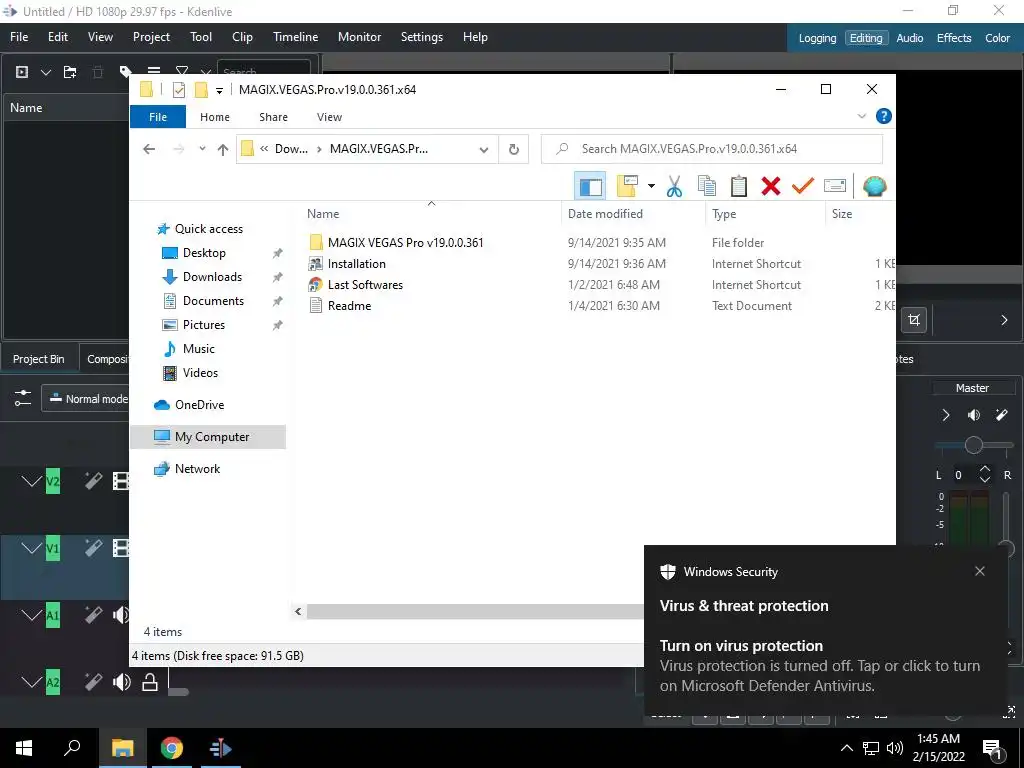Screen dimensions: 1024x768
Task: Collapse the A2 track
Action: coord(31,682)
